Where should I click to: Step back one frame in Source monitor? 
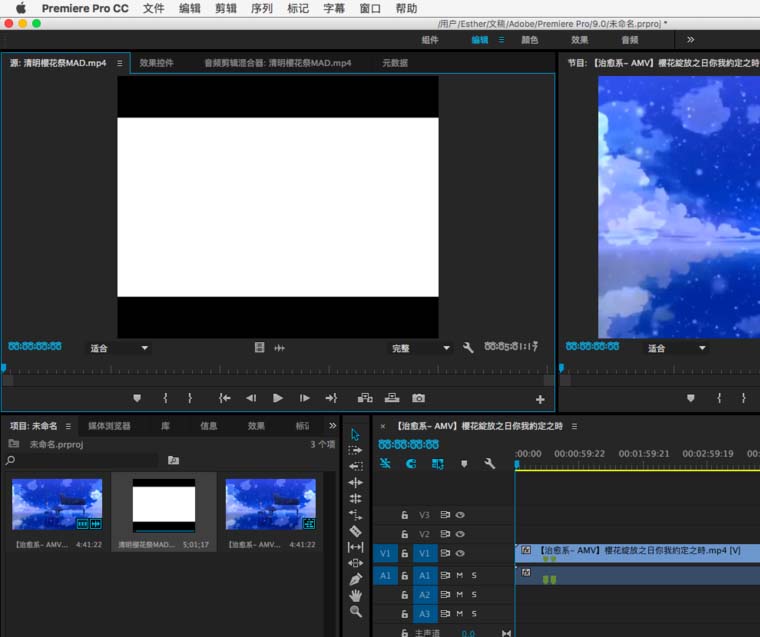pyautogui.click(x=251, y=398)
